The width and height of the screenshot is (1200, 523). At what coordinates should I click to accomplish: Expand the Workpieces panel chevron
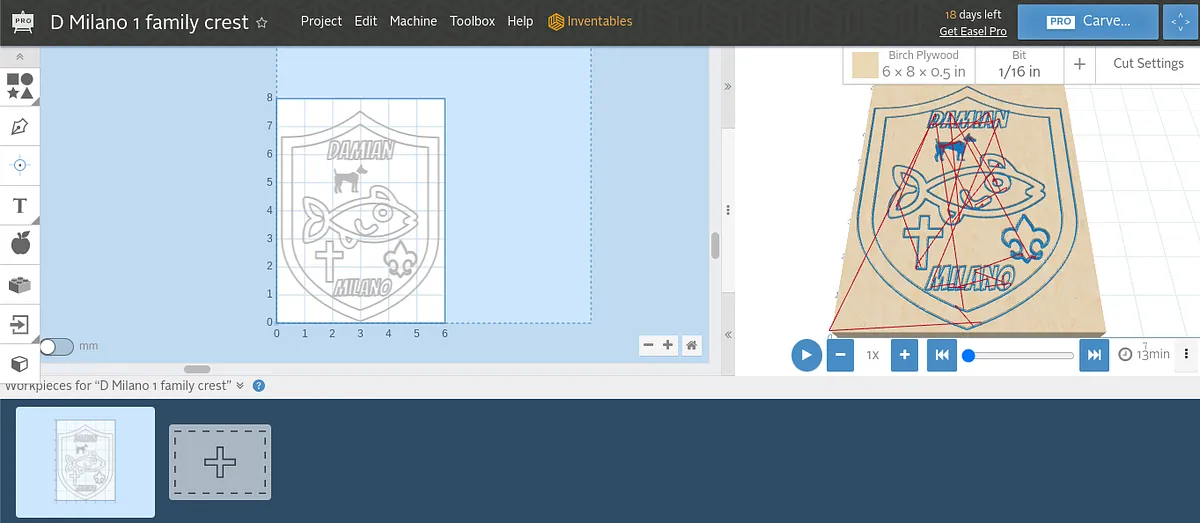coord(240,386)
